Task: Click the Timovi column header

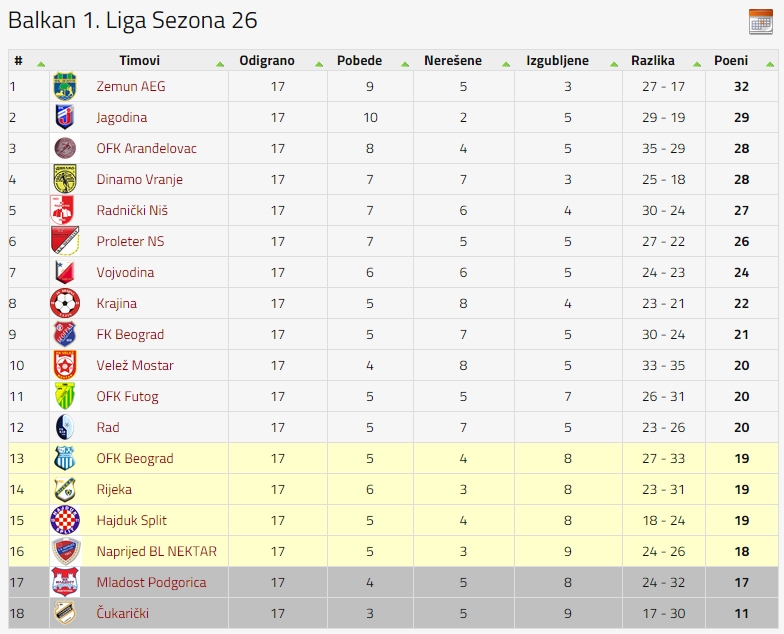Action: pyautogui.click(x=140, y=60)
